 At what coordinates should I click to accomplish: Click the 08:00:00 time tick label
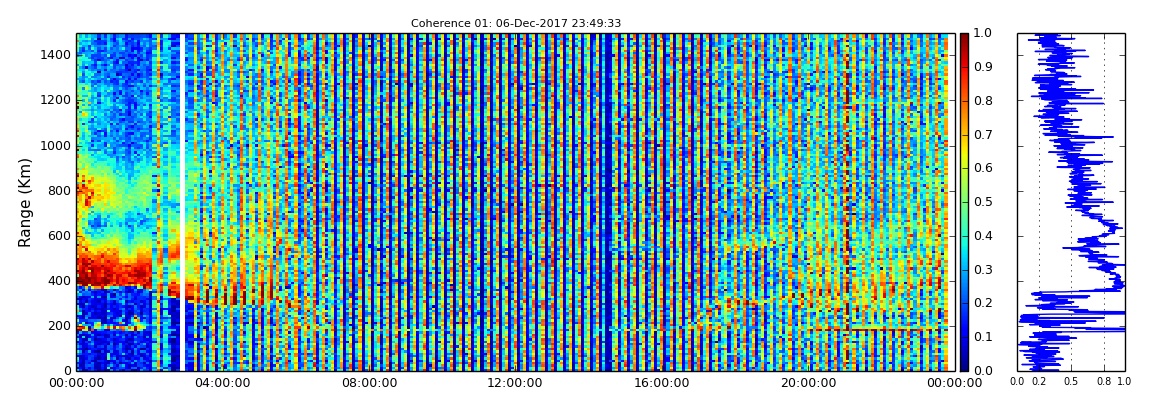point(367,384)
